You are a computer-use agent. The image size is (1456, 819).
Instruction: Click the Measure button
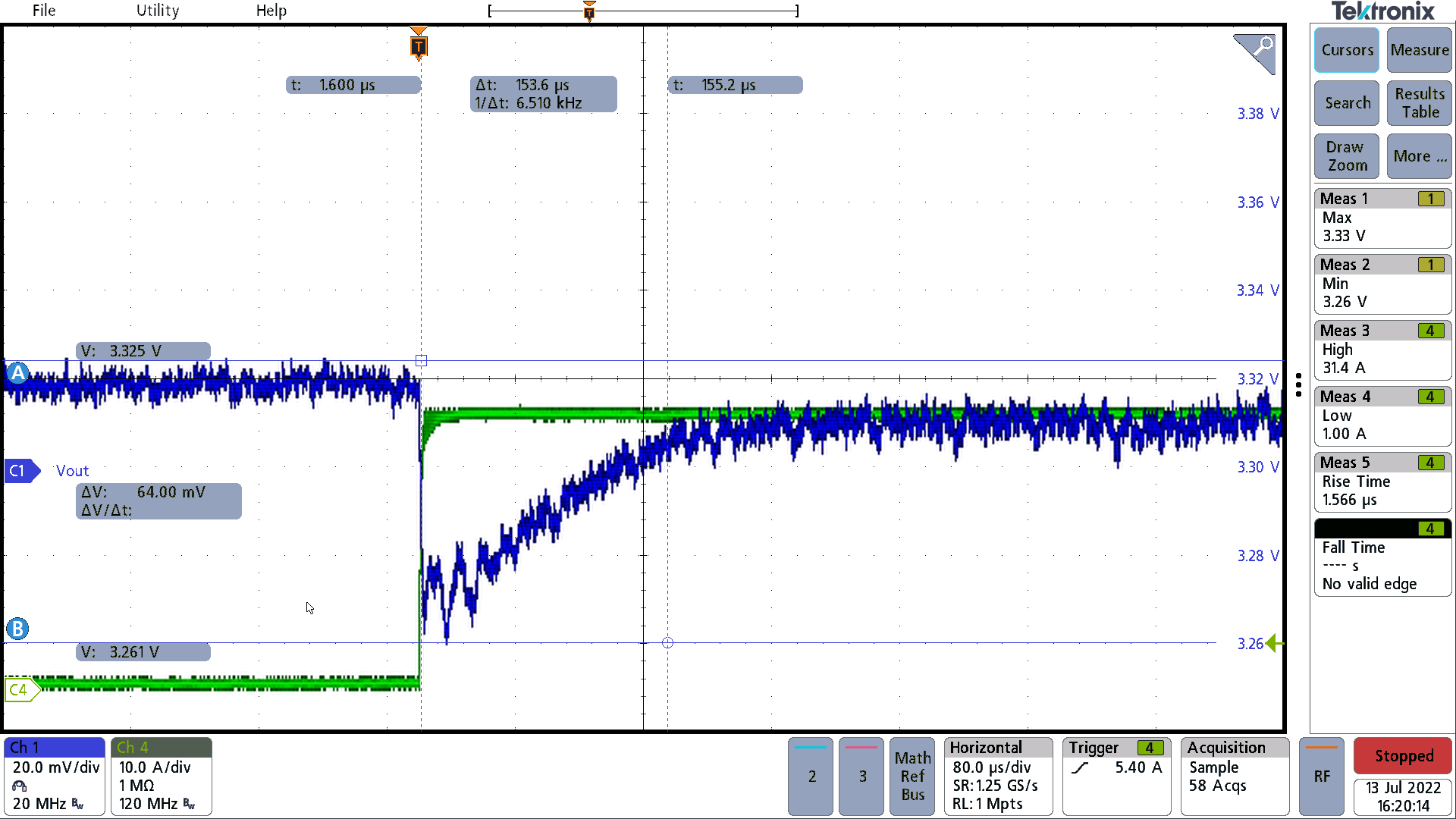point(1420,50)
